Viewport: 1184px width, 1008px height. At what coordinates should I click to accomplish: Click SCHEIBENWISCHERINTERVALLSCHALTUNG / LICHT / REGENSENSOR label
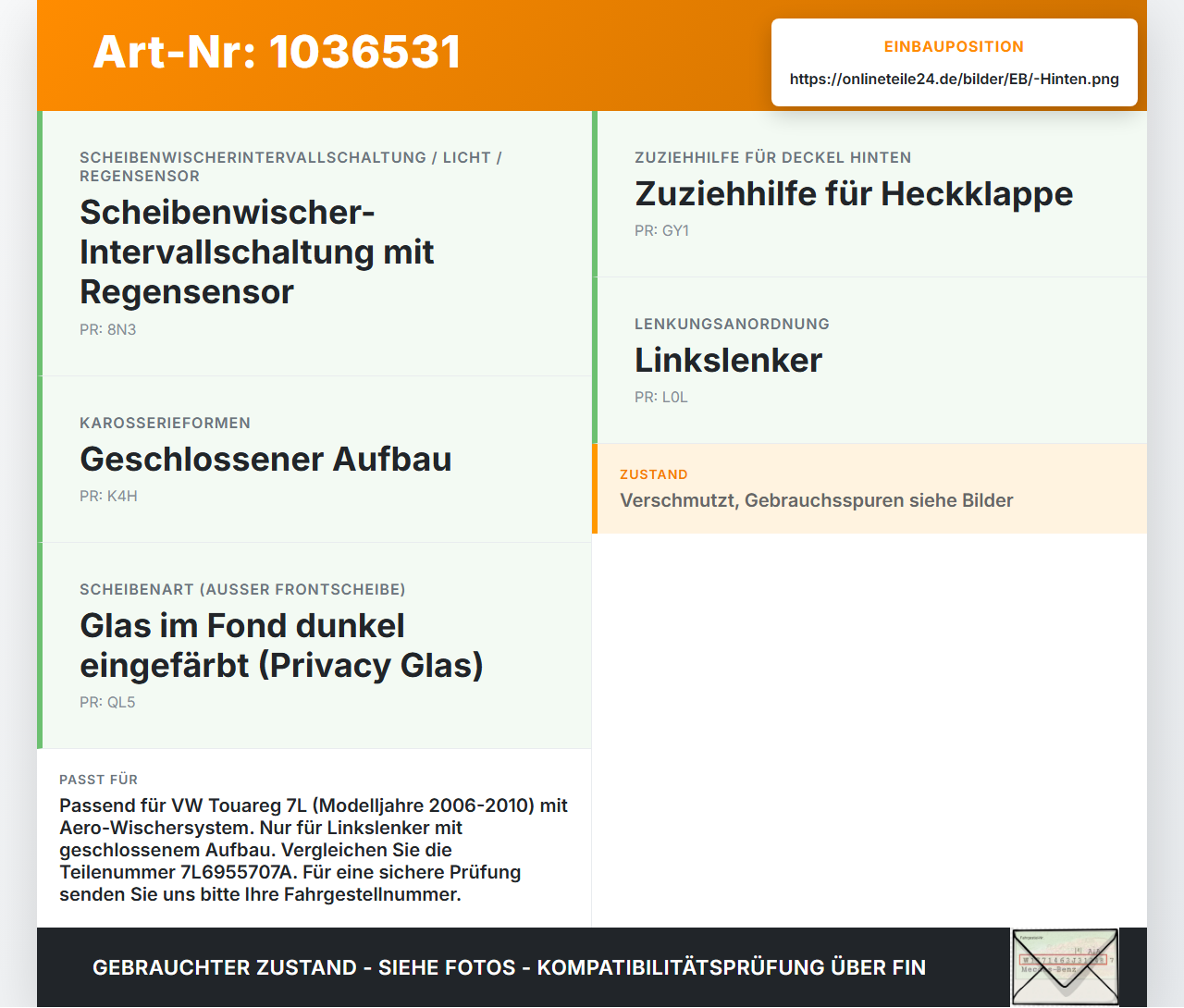290,166
